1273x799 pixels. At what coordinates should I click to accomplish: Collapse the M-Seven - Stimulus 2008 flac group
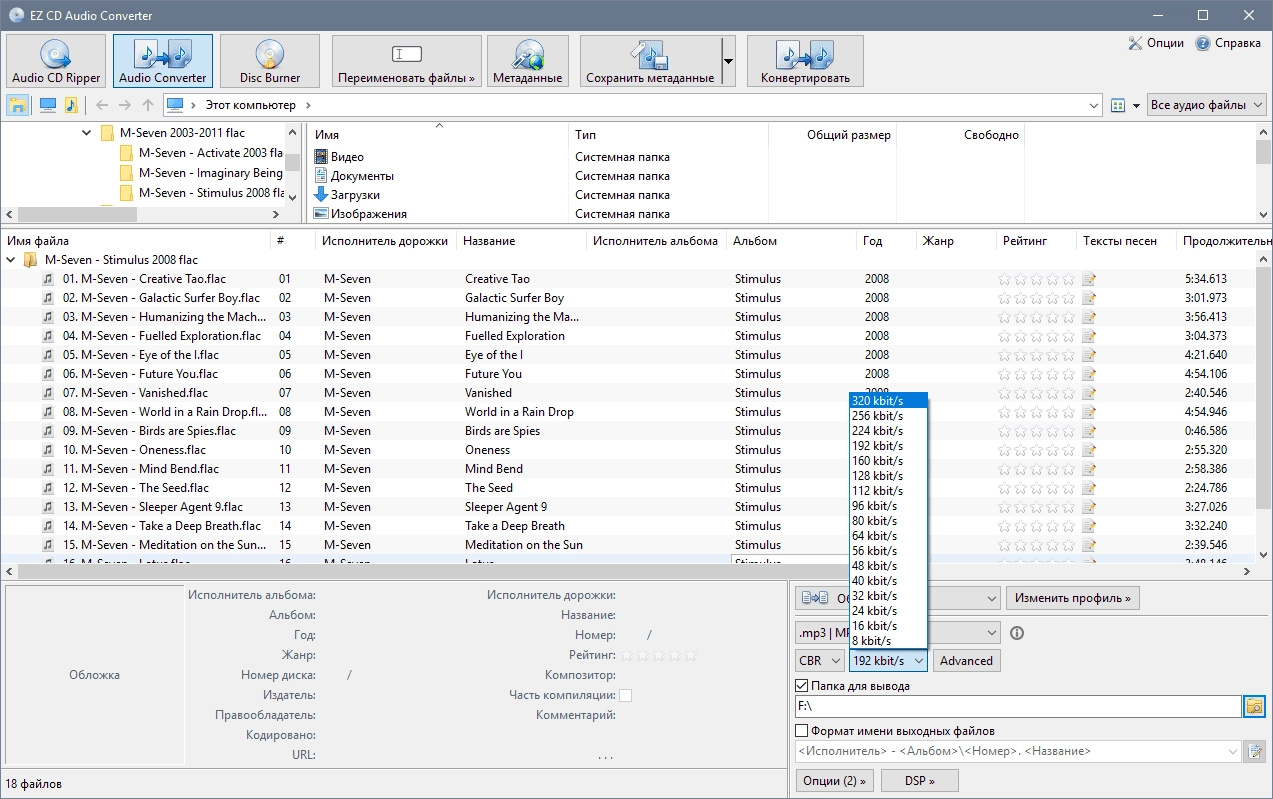click(x=11, y=260)
